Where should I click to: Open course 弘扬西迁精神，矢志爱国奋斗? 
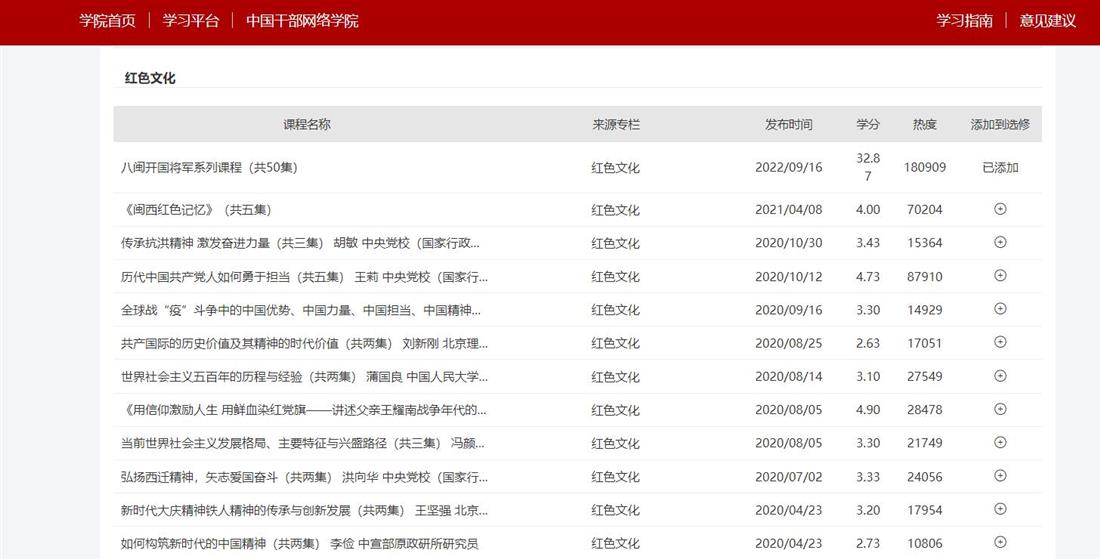(x=304, y=477)
